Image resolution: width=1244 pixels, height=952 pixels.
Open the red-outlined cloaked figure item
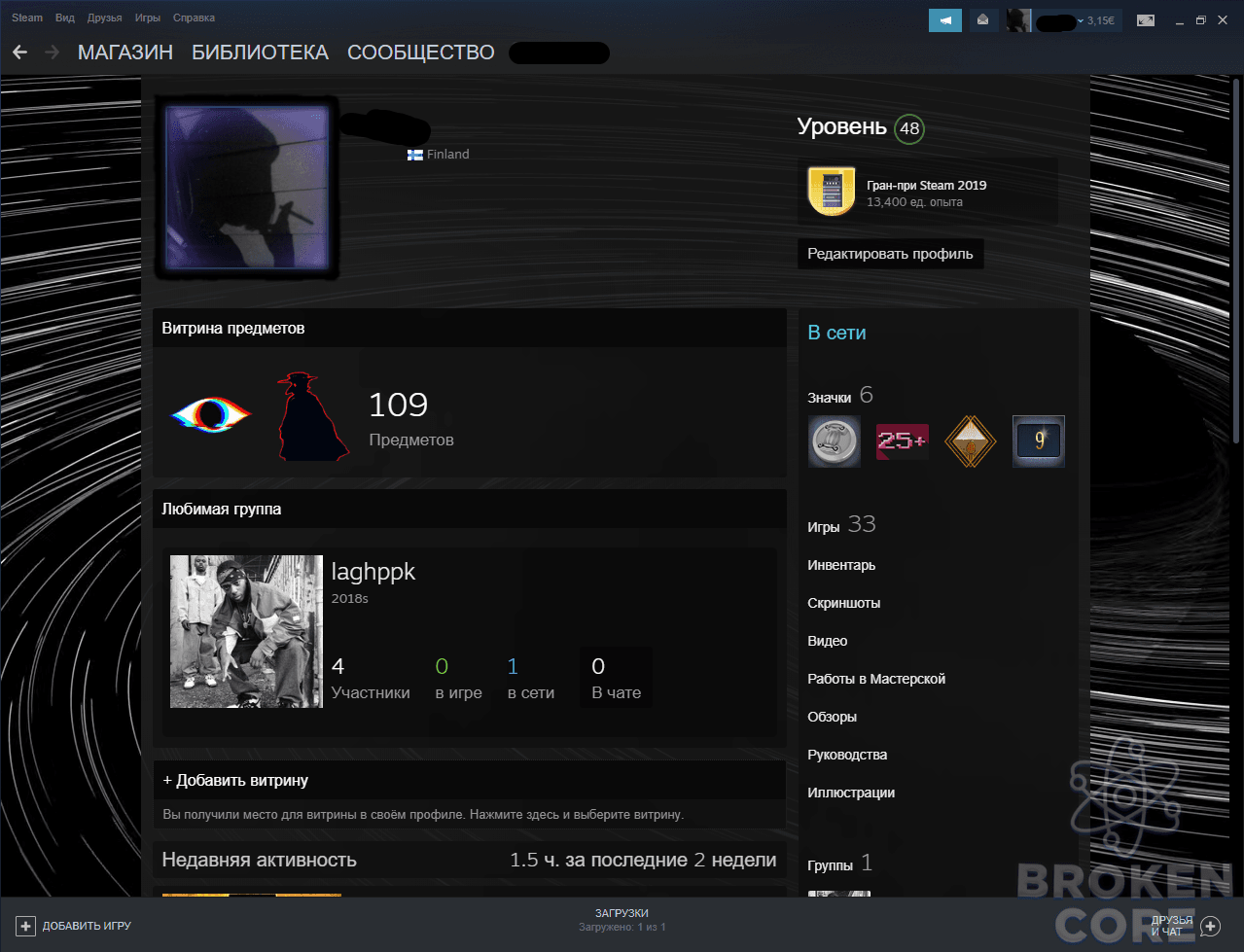tap(313, 416)
